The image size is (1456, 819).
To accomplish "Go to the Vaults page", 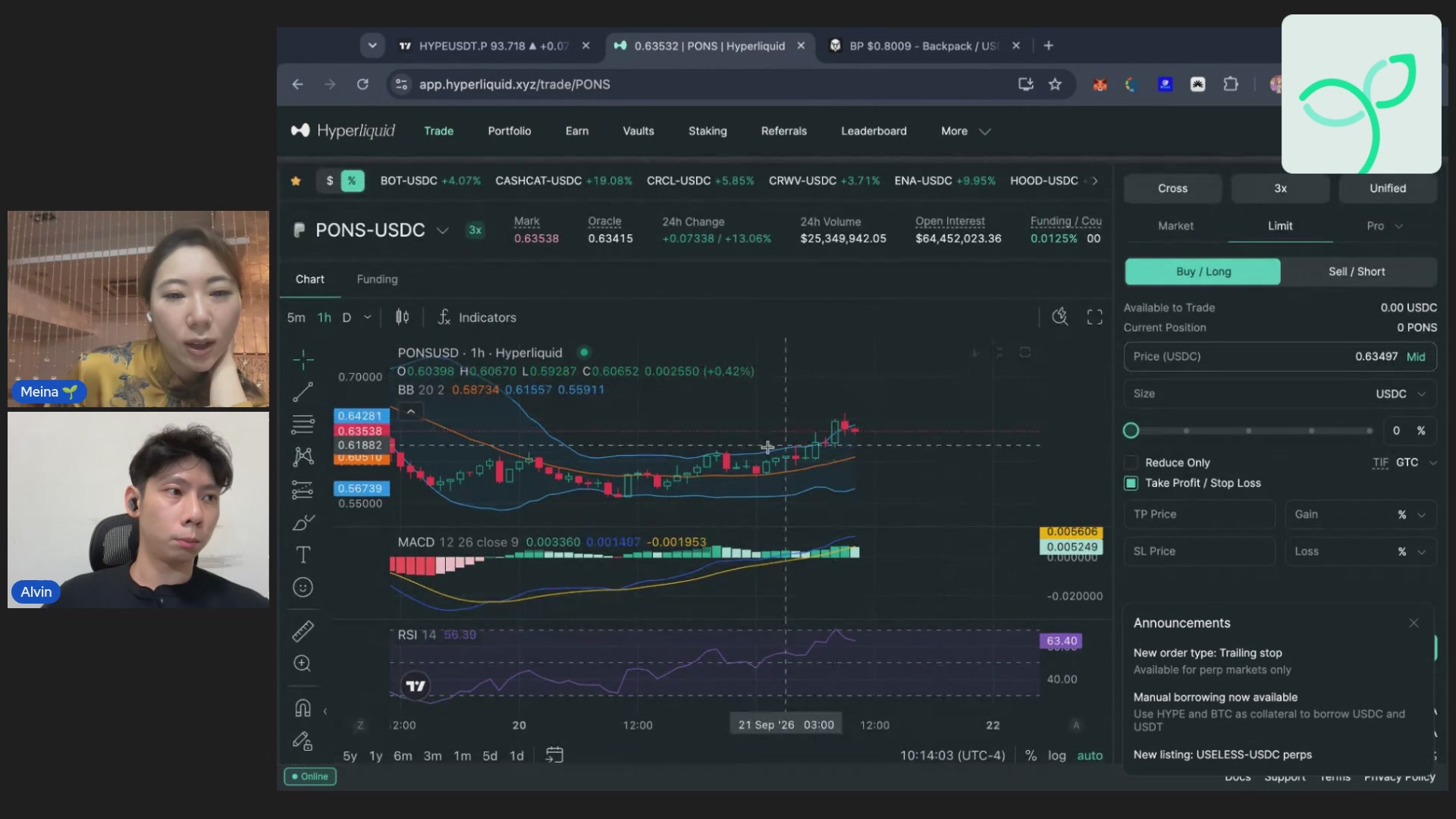I will click(639, 131).
